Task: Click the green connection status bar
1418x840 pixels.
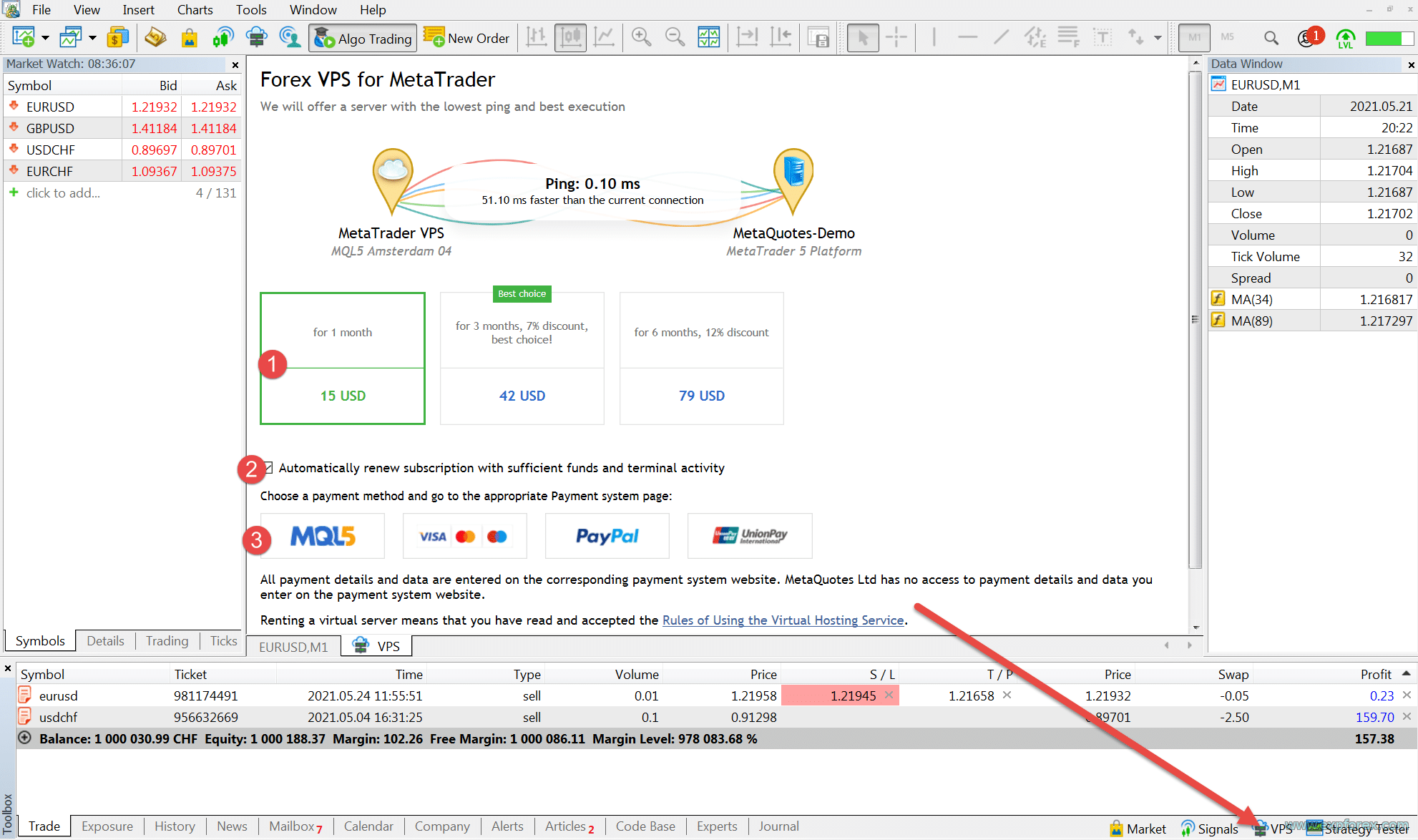Action: pos(1389,38)
